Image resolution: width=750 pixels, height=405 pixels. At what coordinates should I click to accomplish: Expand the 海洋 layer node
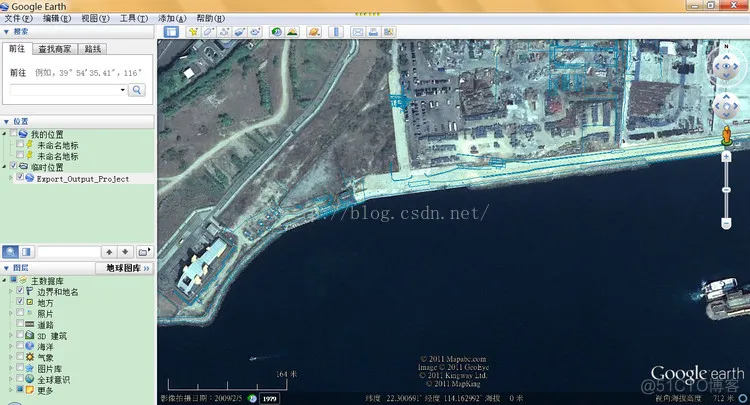pyautogui.click(x=11, y=346)
